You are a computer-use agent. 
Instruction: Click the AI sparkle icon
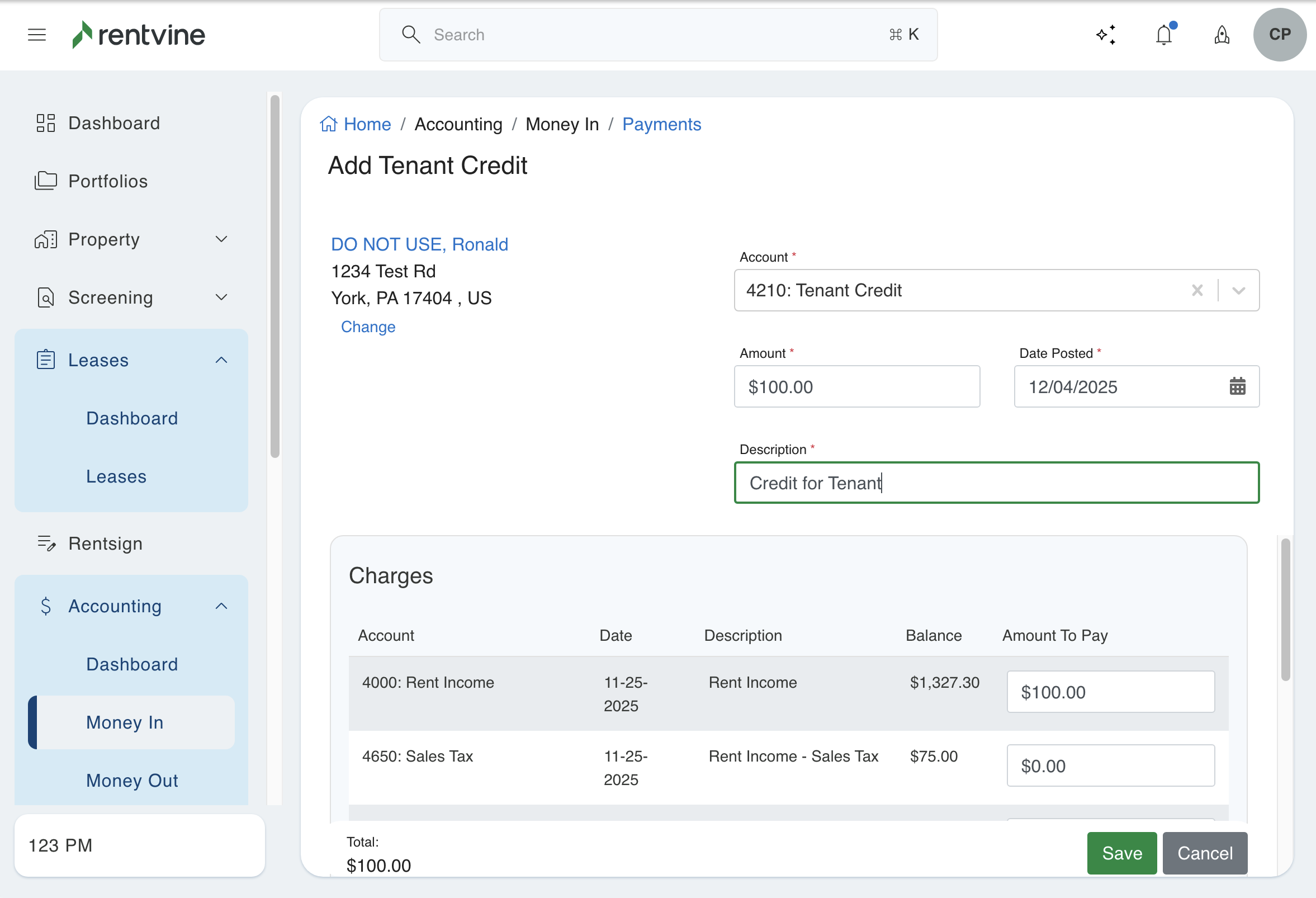[1105, 35]
